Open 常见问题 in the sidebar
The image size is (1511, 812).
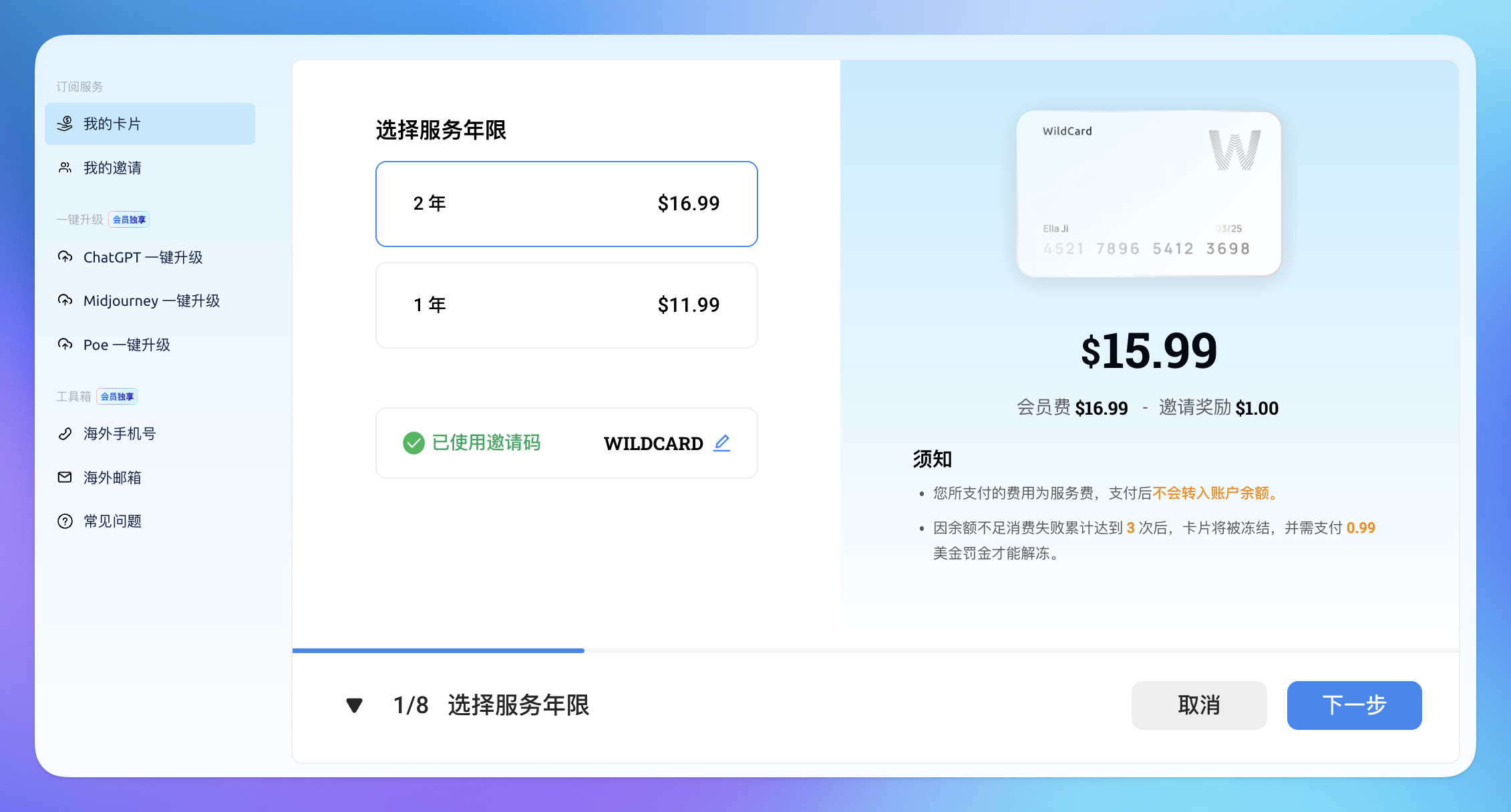point(150,521)
